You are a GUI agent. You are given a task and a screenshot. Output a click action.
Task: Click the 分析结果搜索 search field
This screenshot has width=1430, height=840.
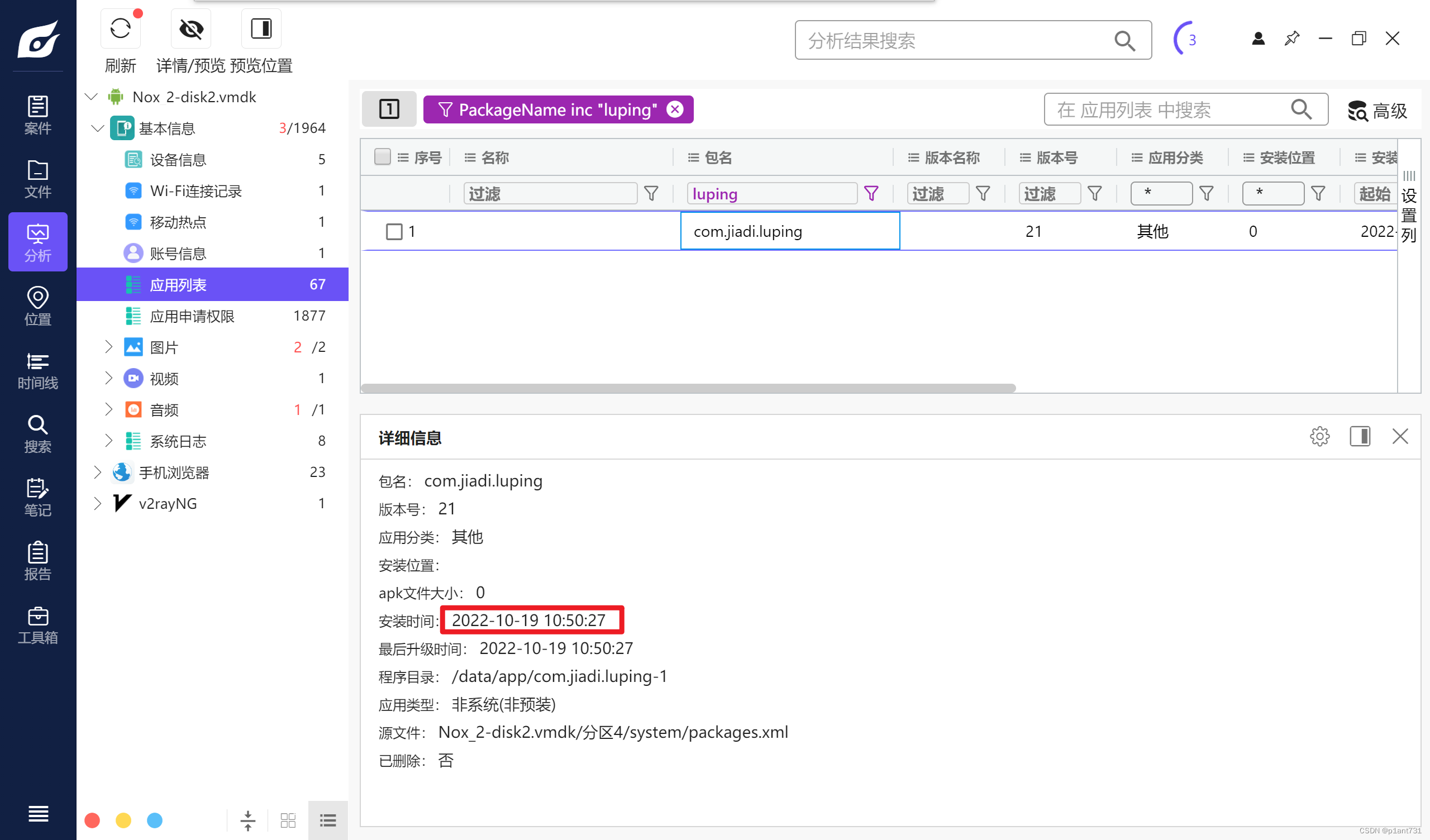(954, 41)
